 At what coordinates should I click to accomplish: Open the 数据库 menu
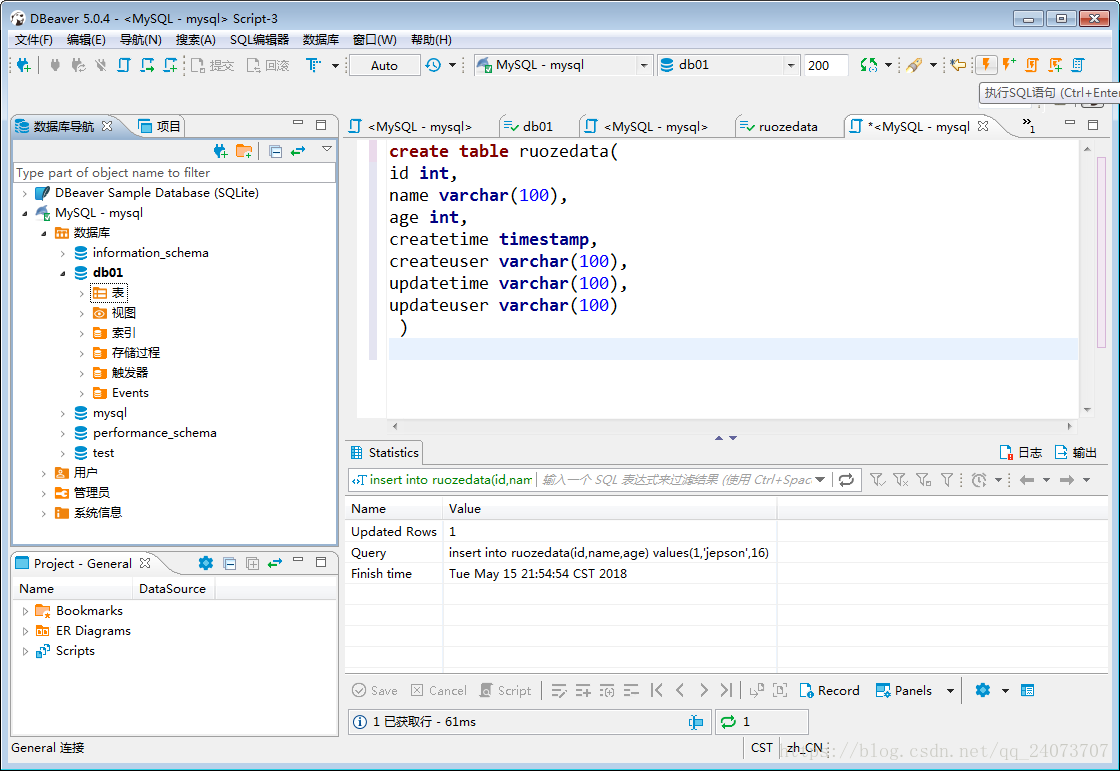321,39
